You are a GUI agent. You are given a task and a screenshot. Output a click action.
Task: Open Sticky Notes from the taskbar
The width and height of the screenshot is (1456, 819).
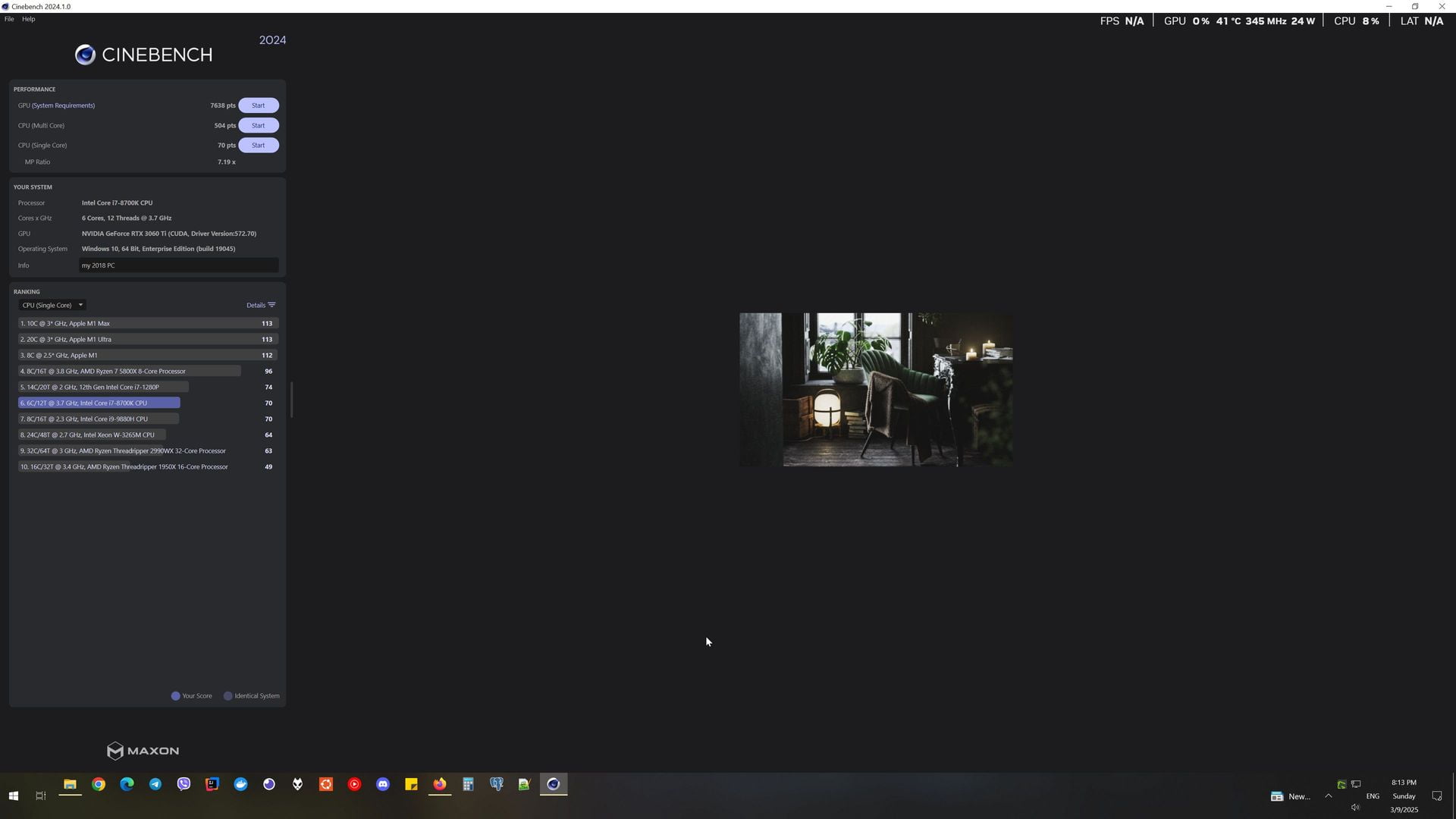point(411,785)
